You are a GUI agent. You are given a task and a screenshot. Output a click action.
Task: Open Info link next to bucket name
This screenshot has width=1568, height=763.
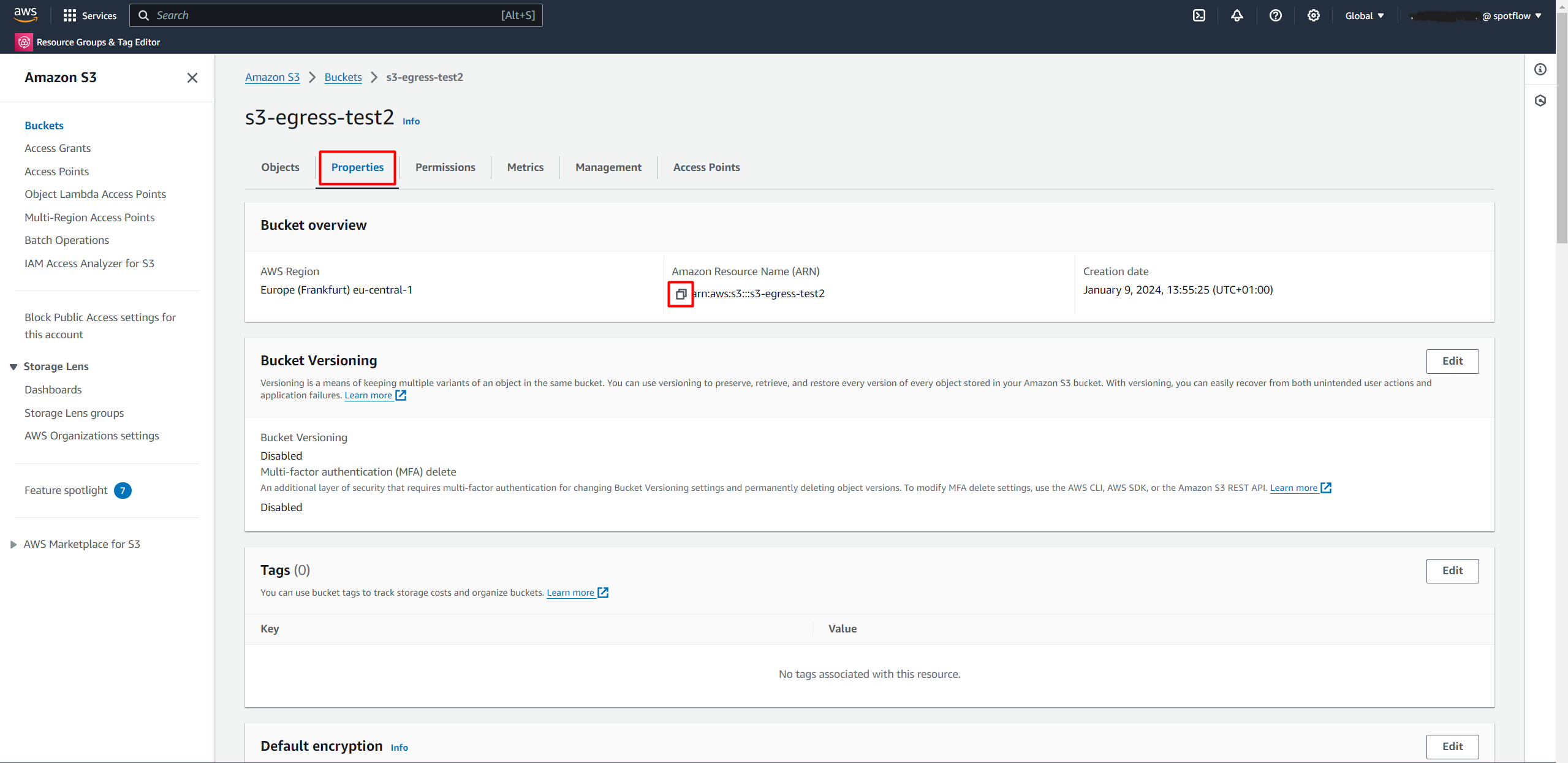coord(411,121)
